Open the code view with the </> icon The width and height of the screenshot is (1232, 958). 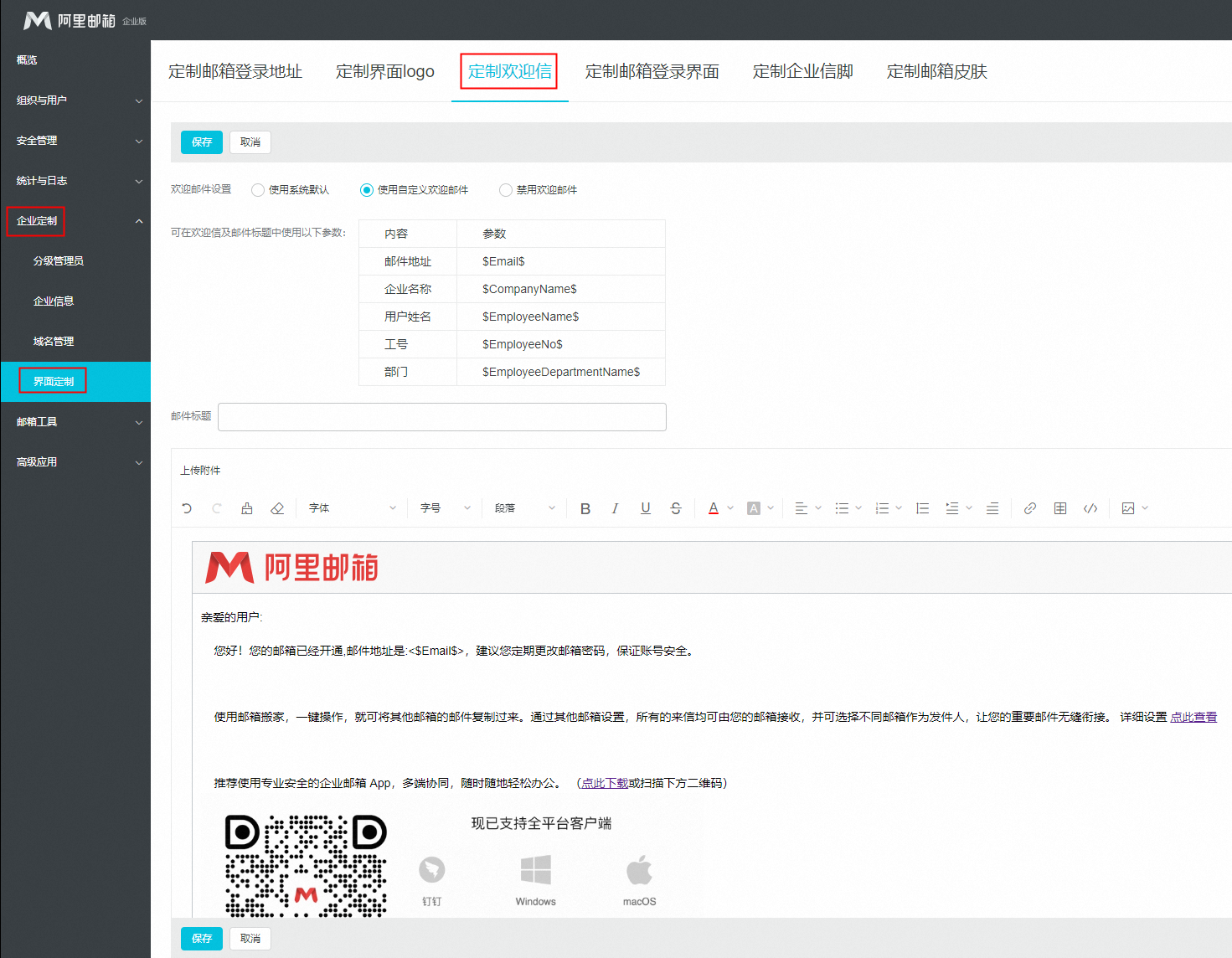[1090, 507]
